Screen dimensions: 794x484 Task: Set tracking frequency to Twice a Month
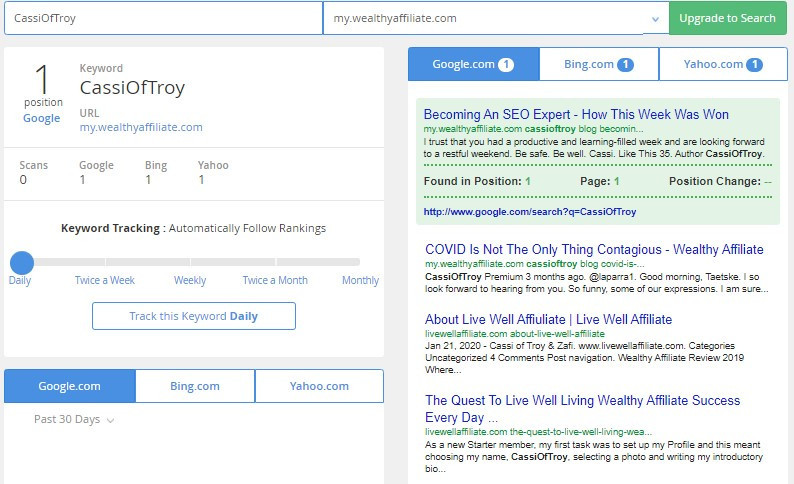click(275, 280)
